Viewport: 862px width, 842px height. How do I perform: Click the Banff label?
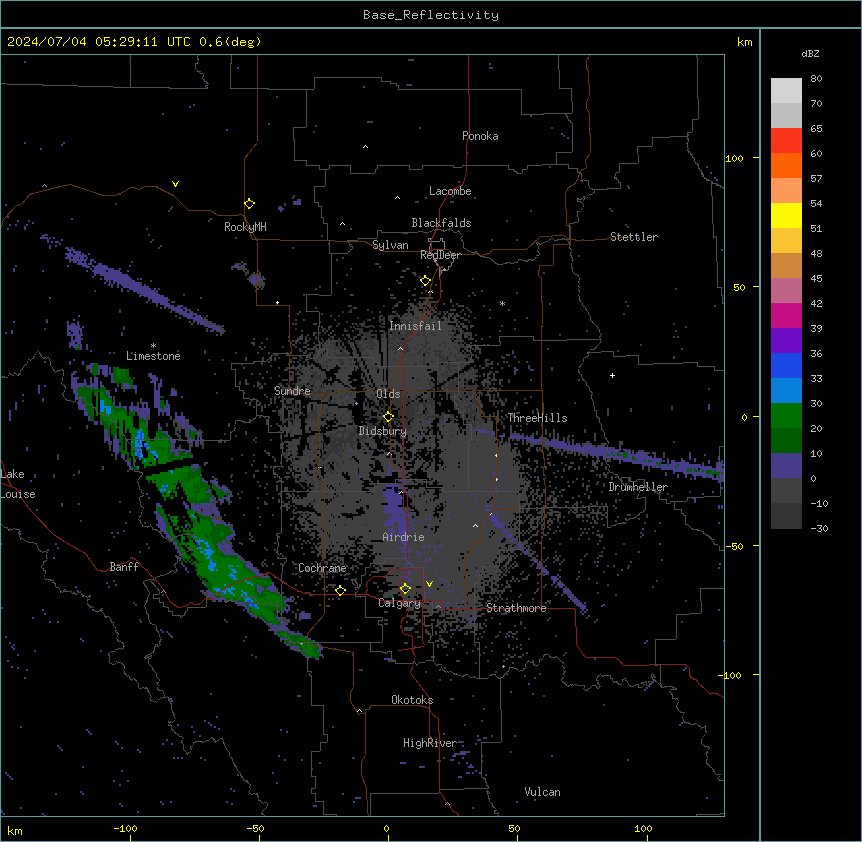124,567
